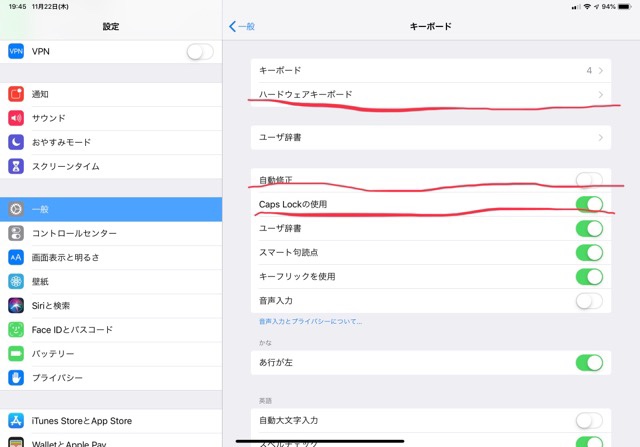The width and height of the screenshot is (640, 447).
Task: Open ハードウェアキーボード chevron row
Action: click(x=431, y=95)
